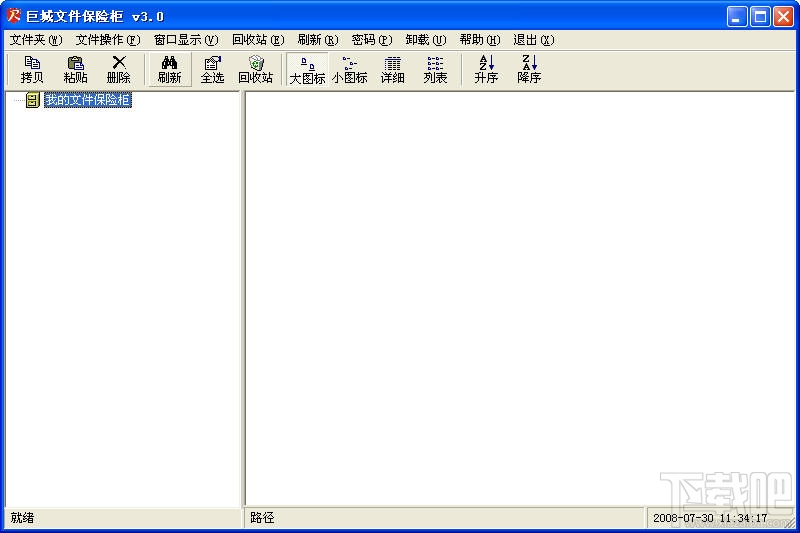
Task: Open the 密码 password menu
Action: [371, 40]
